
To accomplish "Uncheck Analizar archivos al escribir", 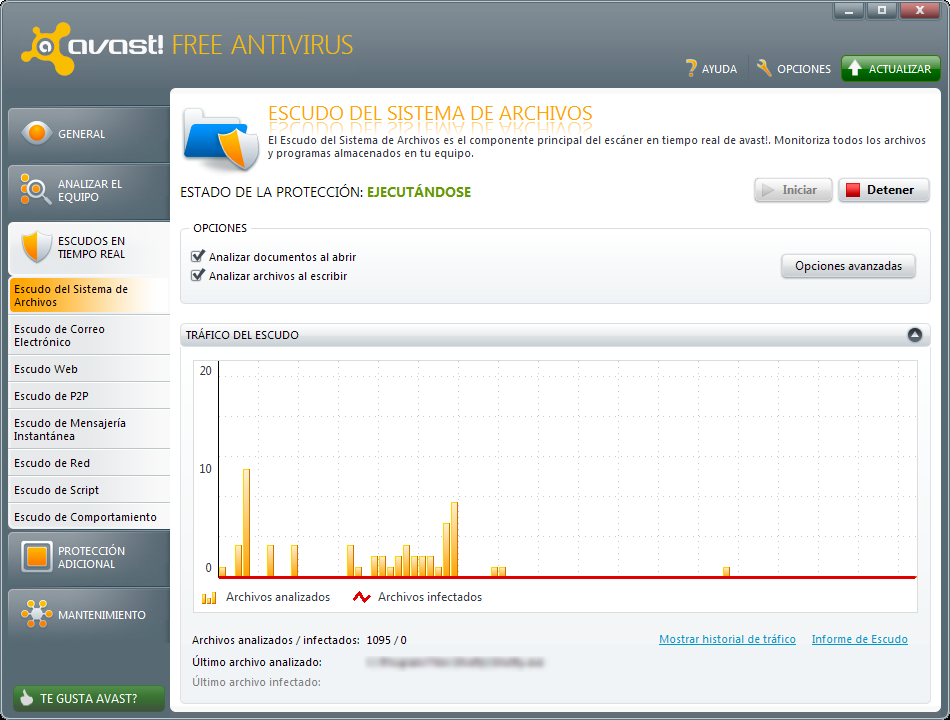I will [x=198, y=275].
